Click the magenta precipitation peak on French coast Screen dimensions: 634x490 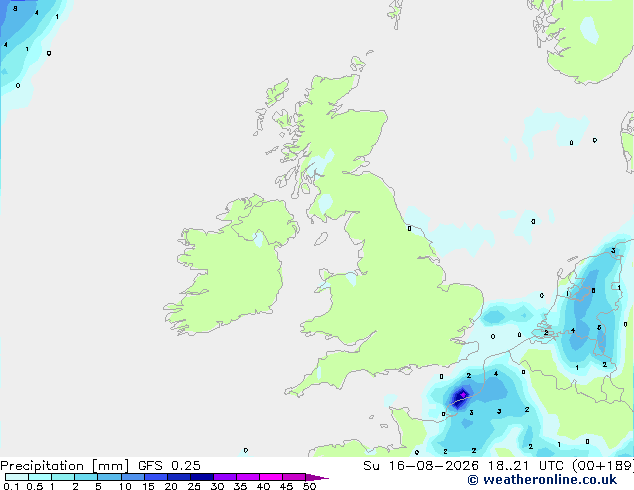pos(463,394)
